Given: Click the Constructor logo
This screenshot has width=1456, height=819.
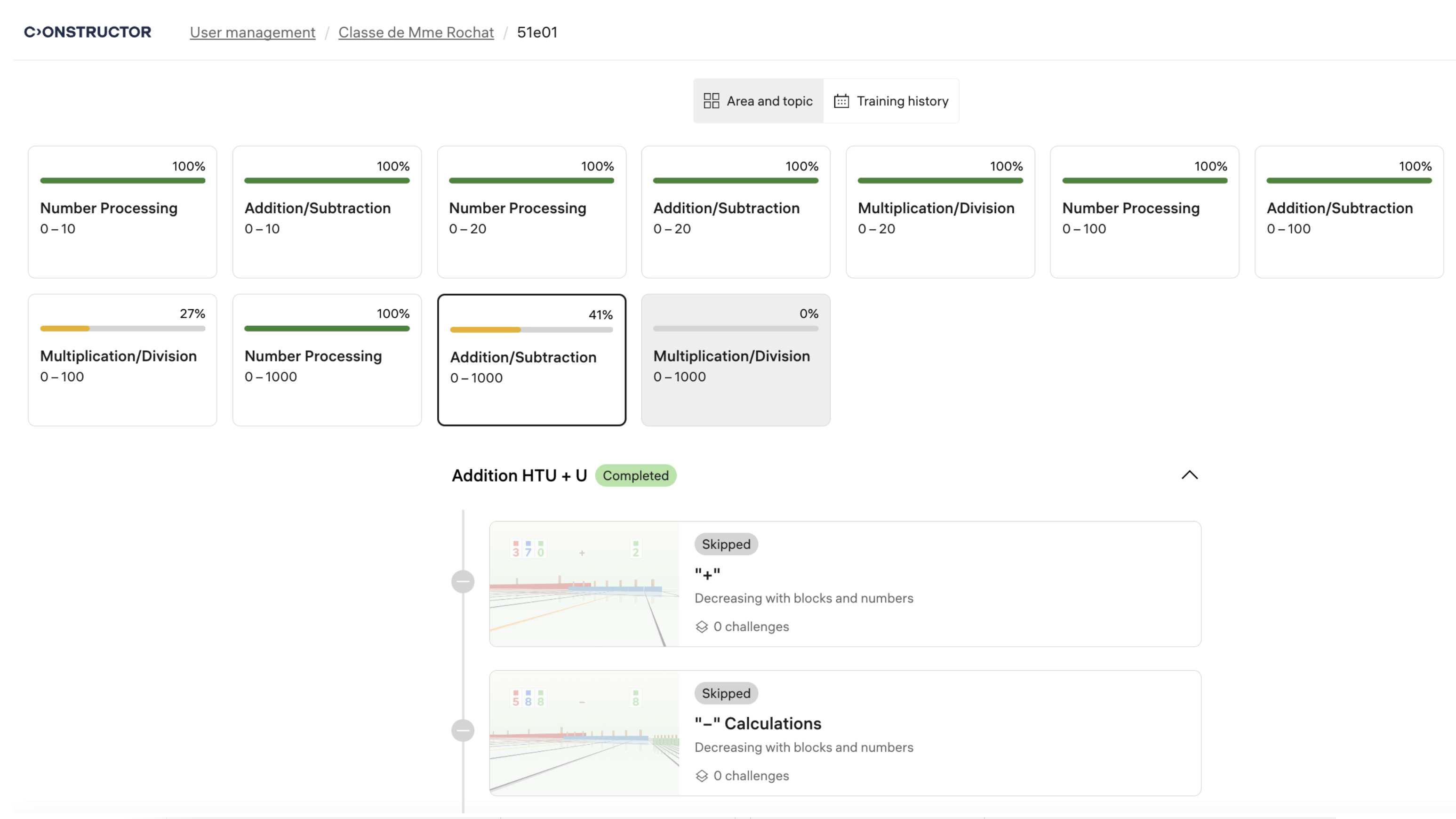Looking at the screenshot, I should pos(88,32).
